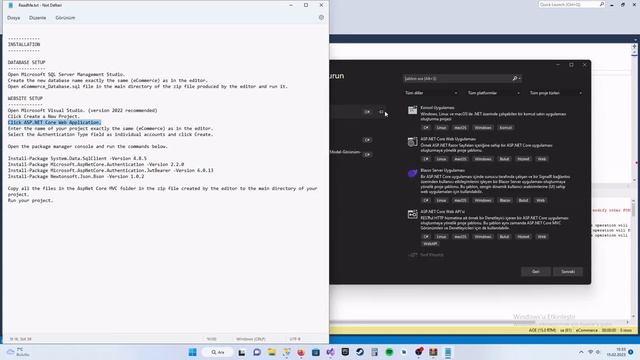Open the Görünüm menu in Notepad
The image size is (640, 360).
pos(65,18)
